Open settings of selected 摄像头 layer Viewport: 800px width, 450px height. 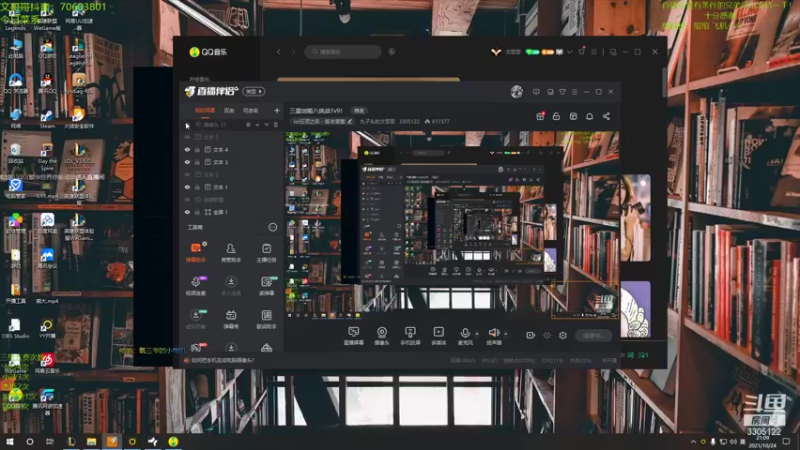tap(248, 124)
